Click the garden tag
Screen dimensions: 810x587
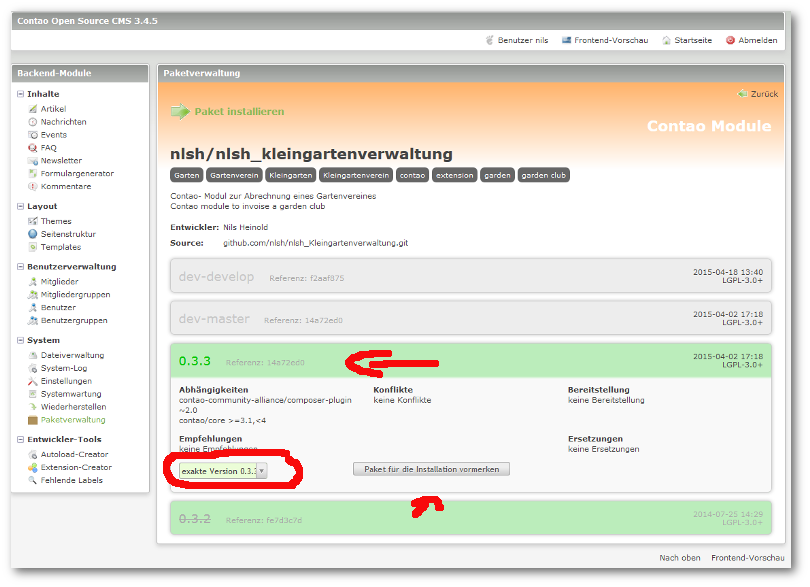point(497,176)
